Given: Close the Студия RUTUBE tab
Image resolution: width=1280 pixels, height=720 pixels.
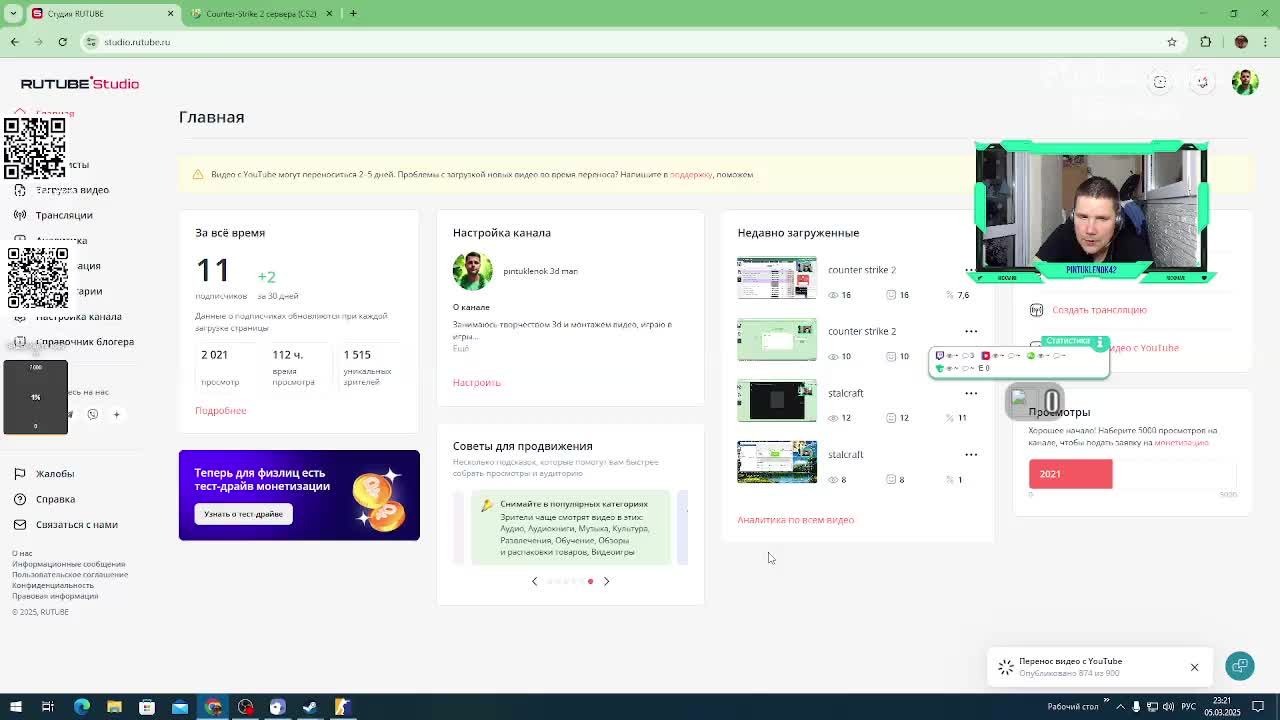Looking at the screenshot, I should coord(170,13).
